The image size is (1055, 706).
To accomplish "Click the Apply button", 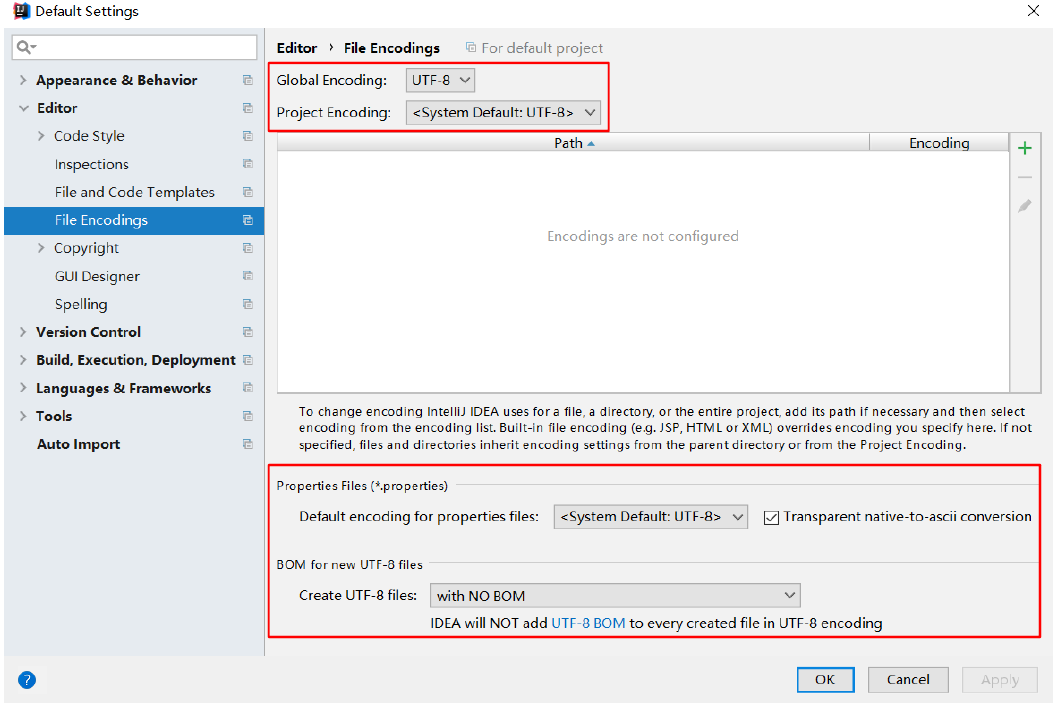I will pyautogui.click(x=1000, y=680).
